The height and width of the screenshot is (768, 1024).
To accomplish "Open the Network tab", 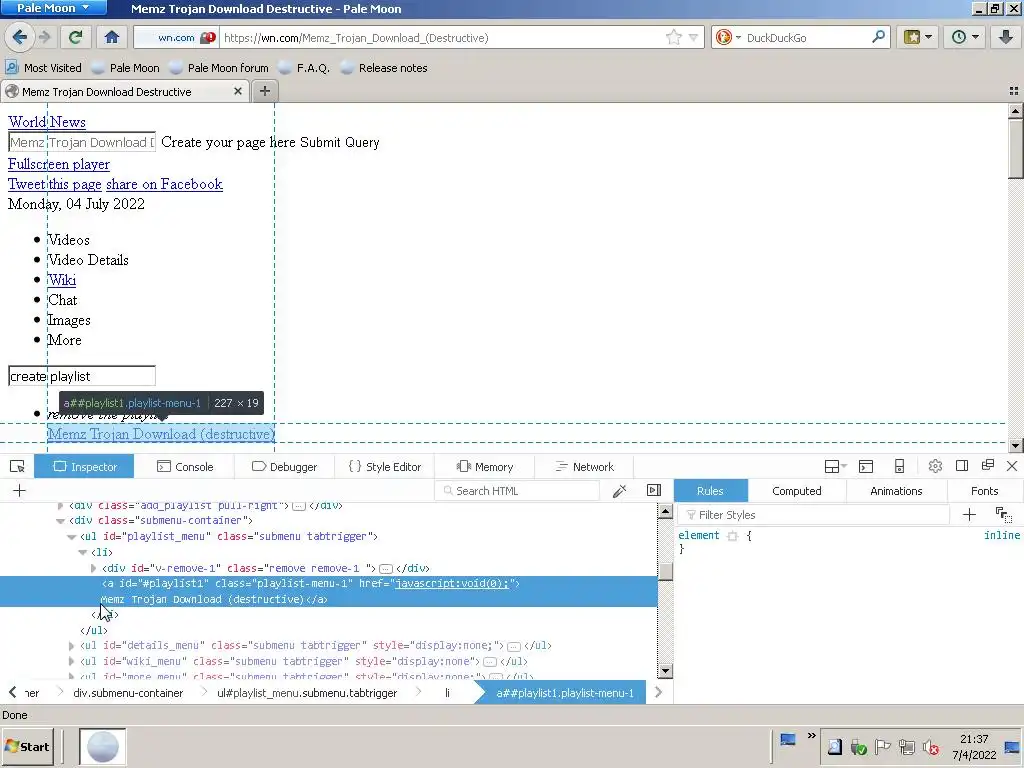I will click(x=584, y=466).
